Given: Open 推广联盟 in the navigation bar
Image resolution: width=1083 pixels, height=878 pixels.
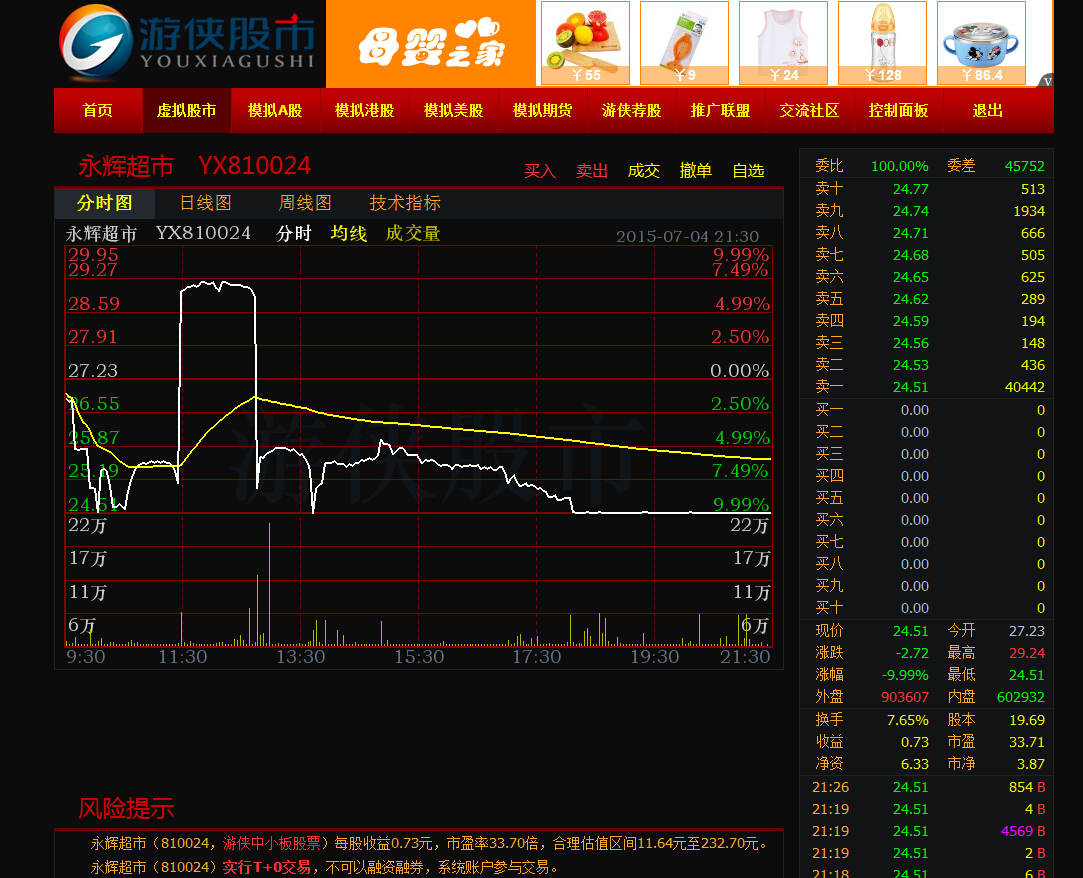Looking at the screenshot, I should (x=720, y=111).
